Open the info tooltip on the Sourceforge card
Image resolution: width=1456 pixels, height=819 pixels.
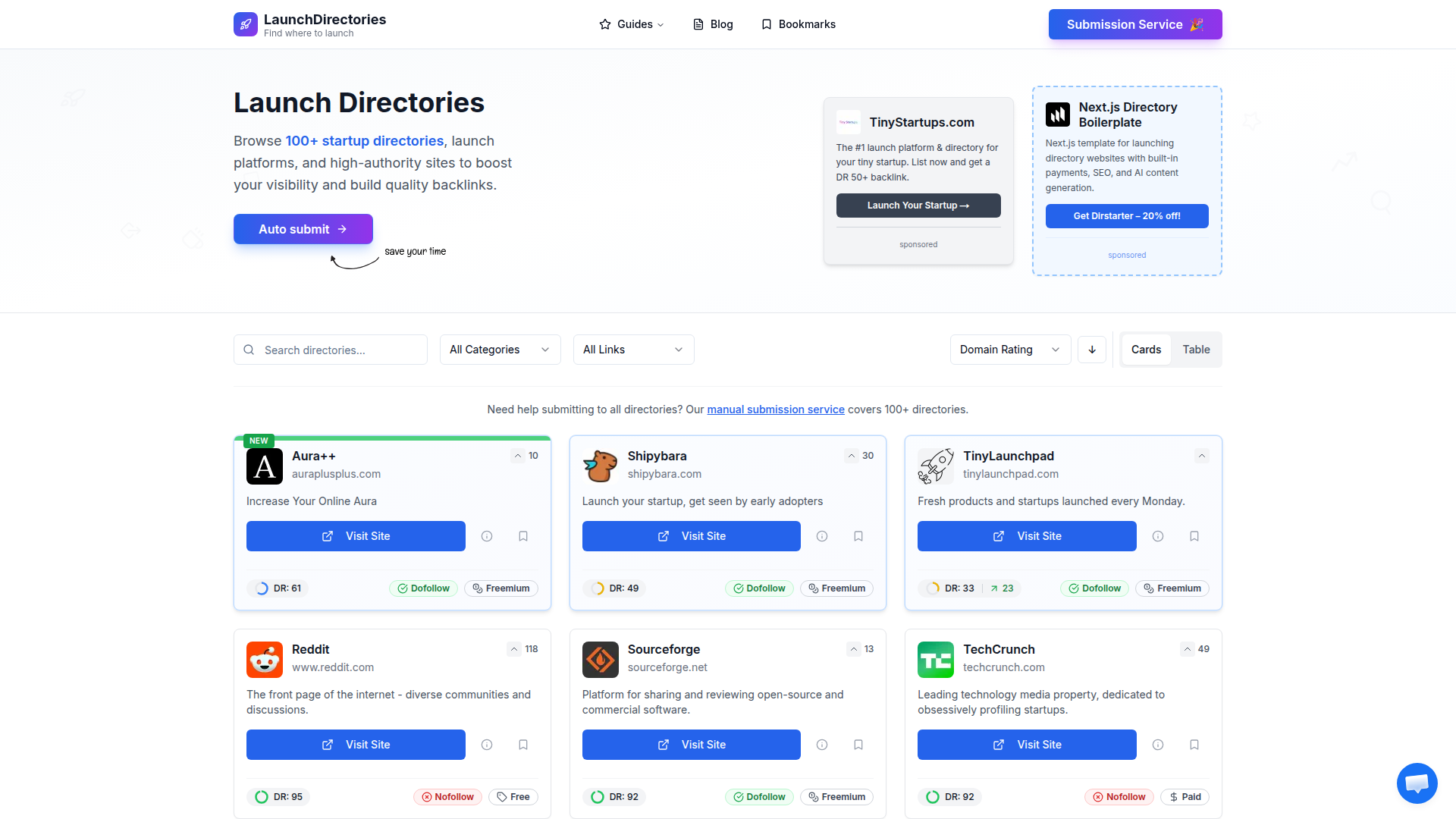click(821, 745)
